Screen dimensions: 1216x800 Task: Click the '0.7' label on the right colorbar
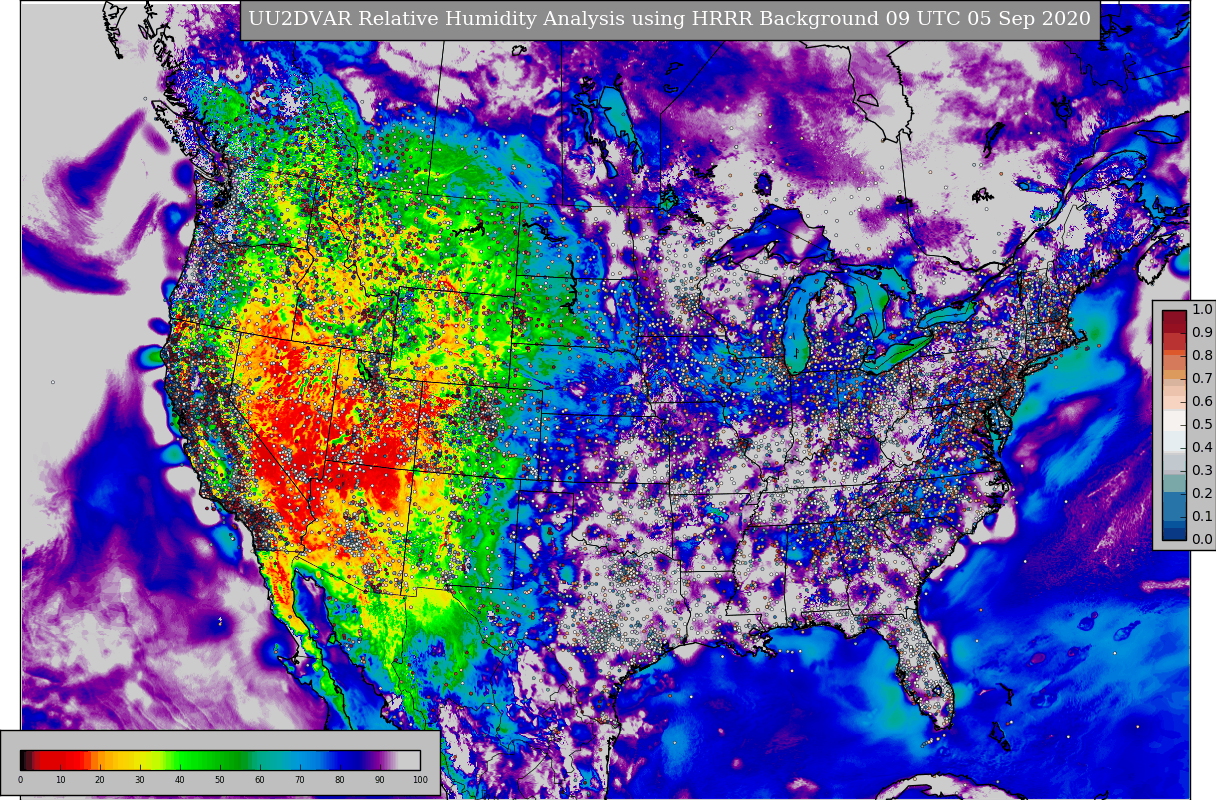click(x=1202, y=379)
